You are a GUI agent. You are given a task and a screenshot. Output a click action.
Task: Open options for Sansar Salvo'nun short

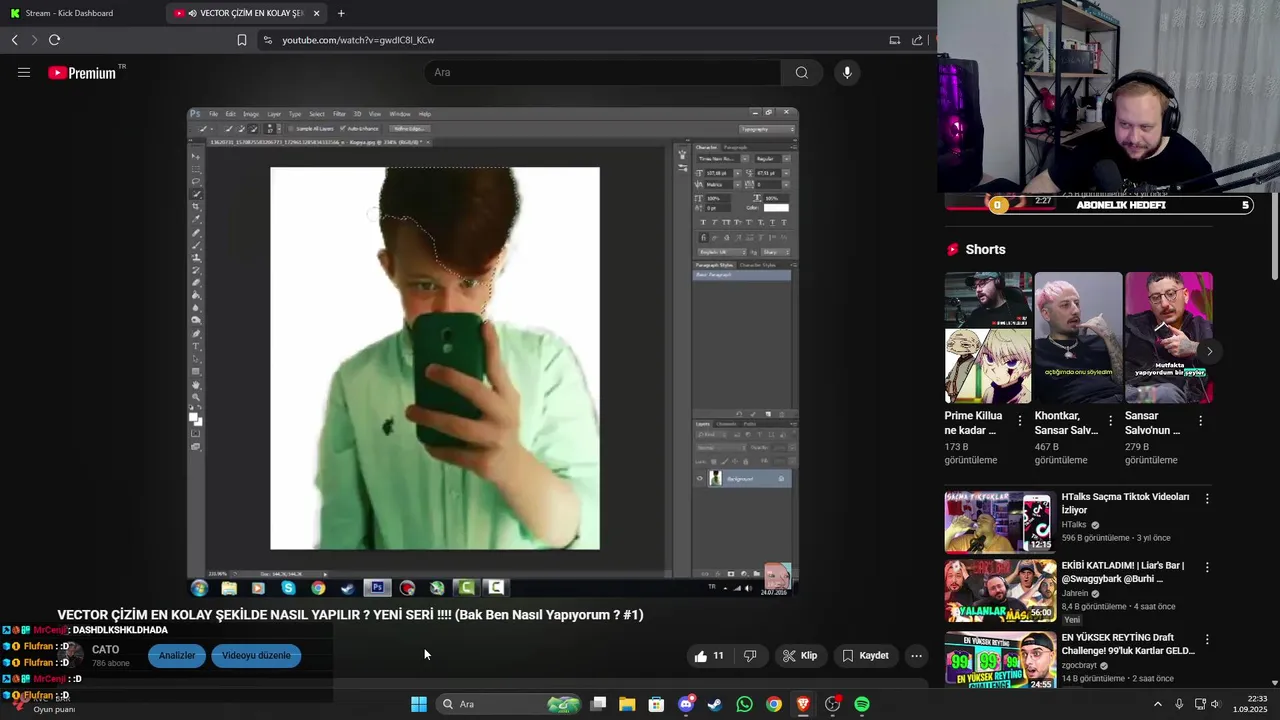pos(1200,421)
